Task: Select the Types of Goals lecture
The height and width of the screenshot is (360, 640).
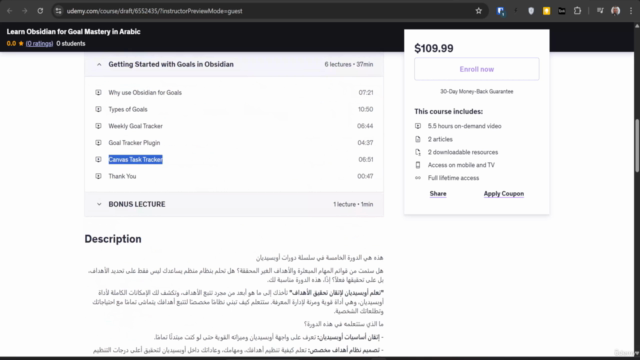Action: (128, 109)
